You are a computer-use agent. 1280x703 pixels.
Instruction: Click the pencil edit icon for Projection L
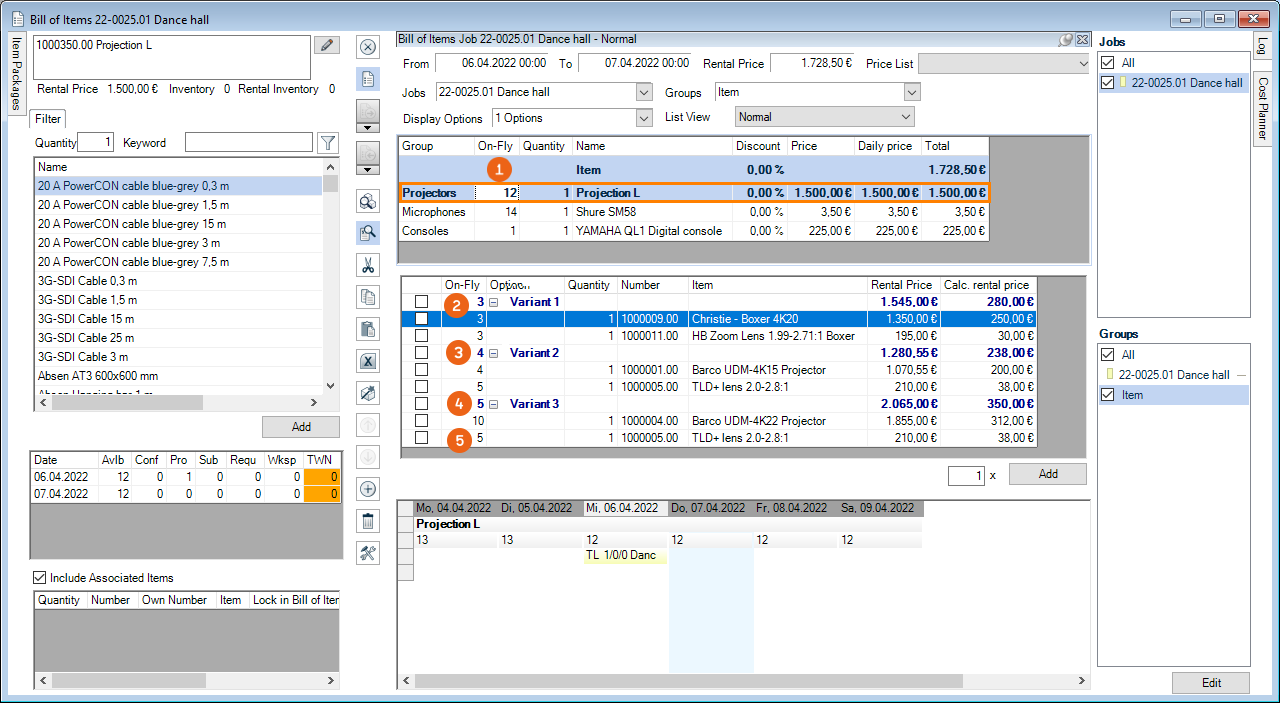pos(326,45)
